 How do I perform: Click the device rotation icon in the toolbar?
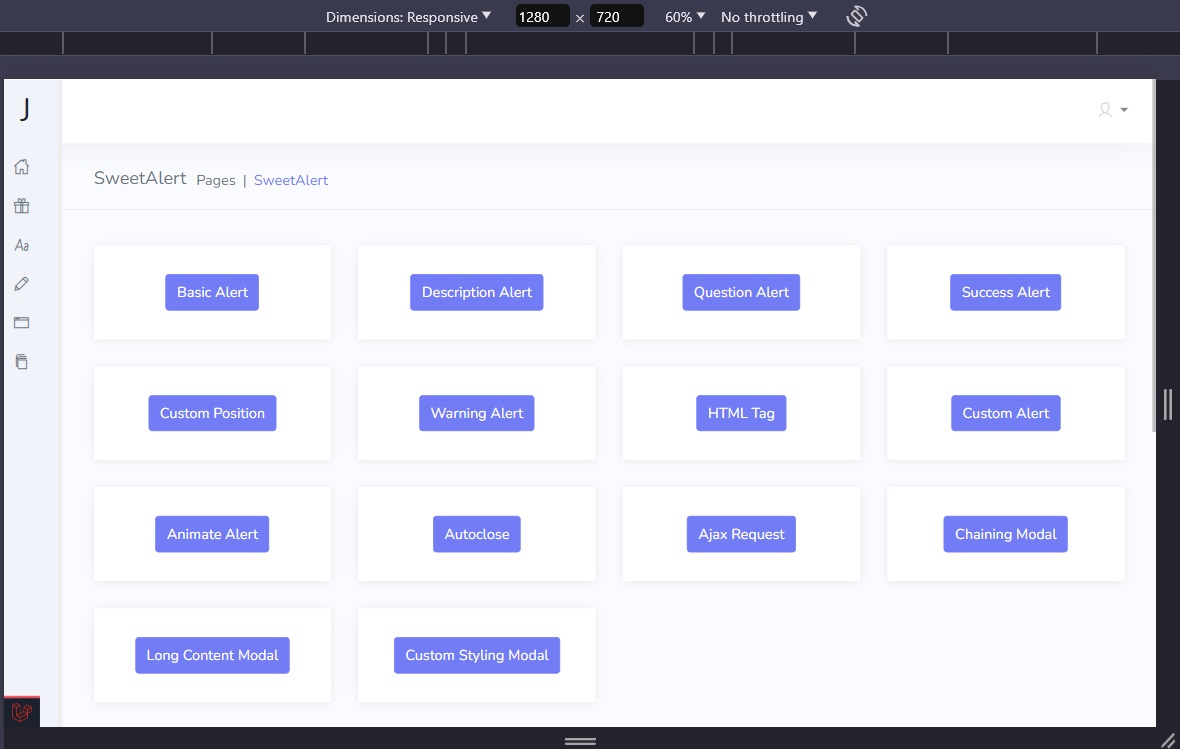click(856, 16)
